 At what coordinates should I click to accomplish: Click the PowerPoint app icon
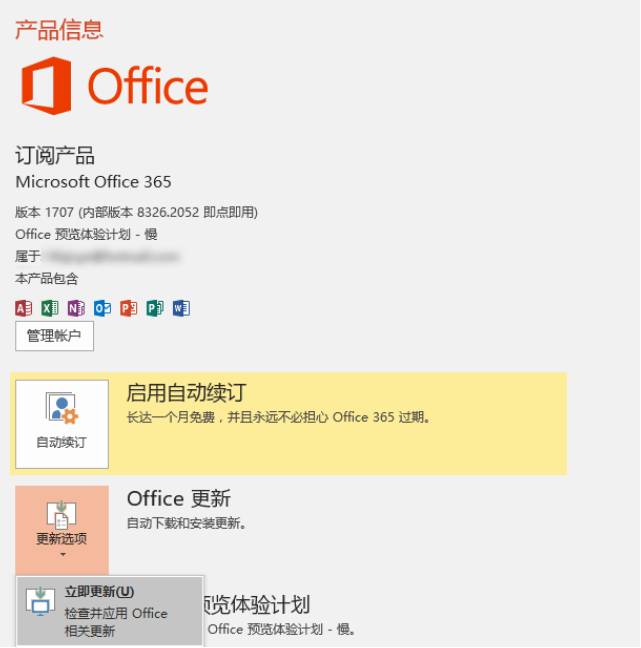129,308
